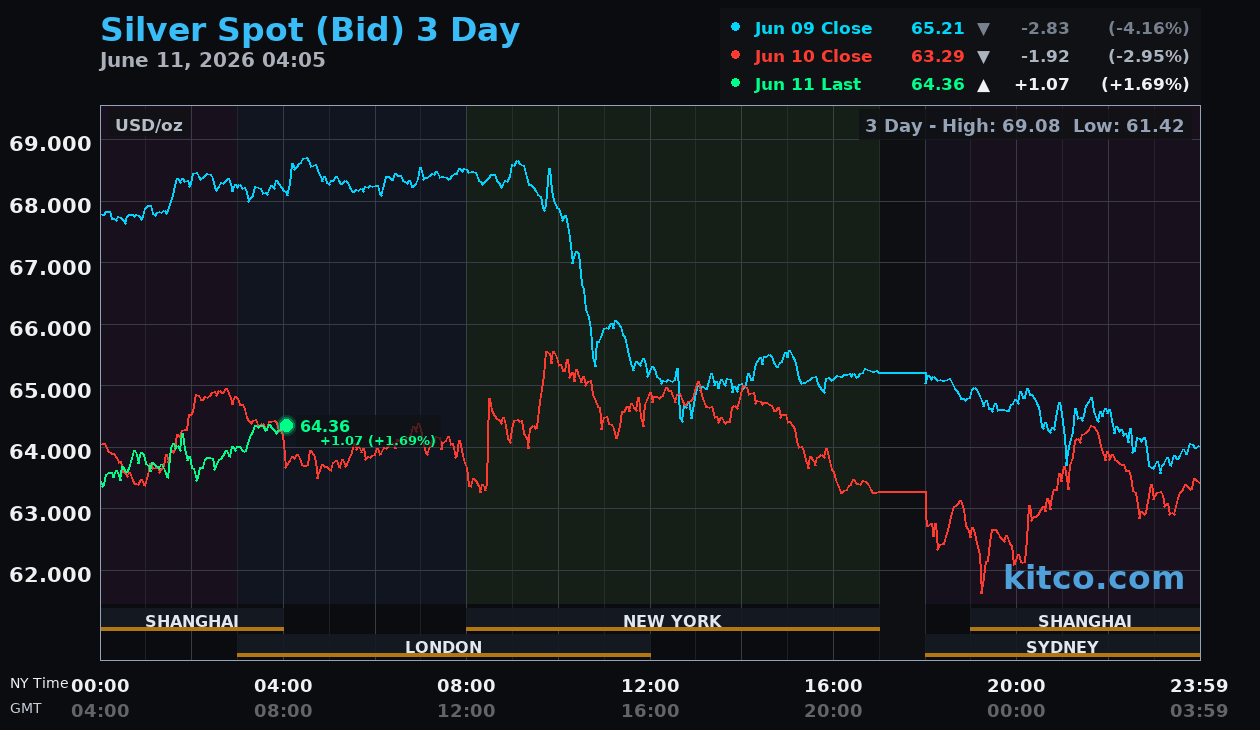The width and height of the screenshot is (1260, 730).
Task: Click the '3 Day - High: 69.08 Low: 61.42' label
Action: tap(1025, 126)
